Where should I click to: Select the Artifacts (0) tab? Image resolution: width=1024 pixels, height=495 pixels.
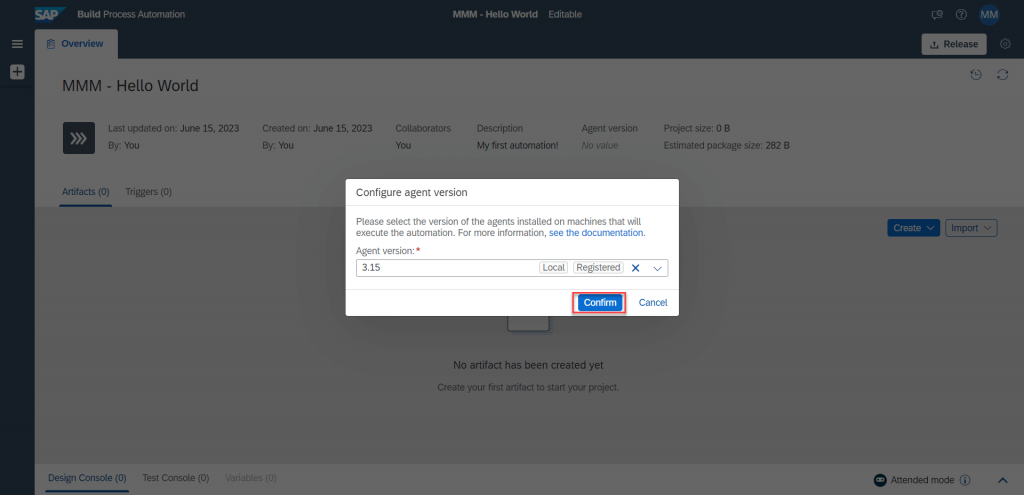pos(86,192)
